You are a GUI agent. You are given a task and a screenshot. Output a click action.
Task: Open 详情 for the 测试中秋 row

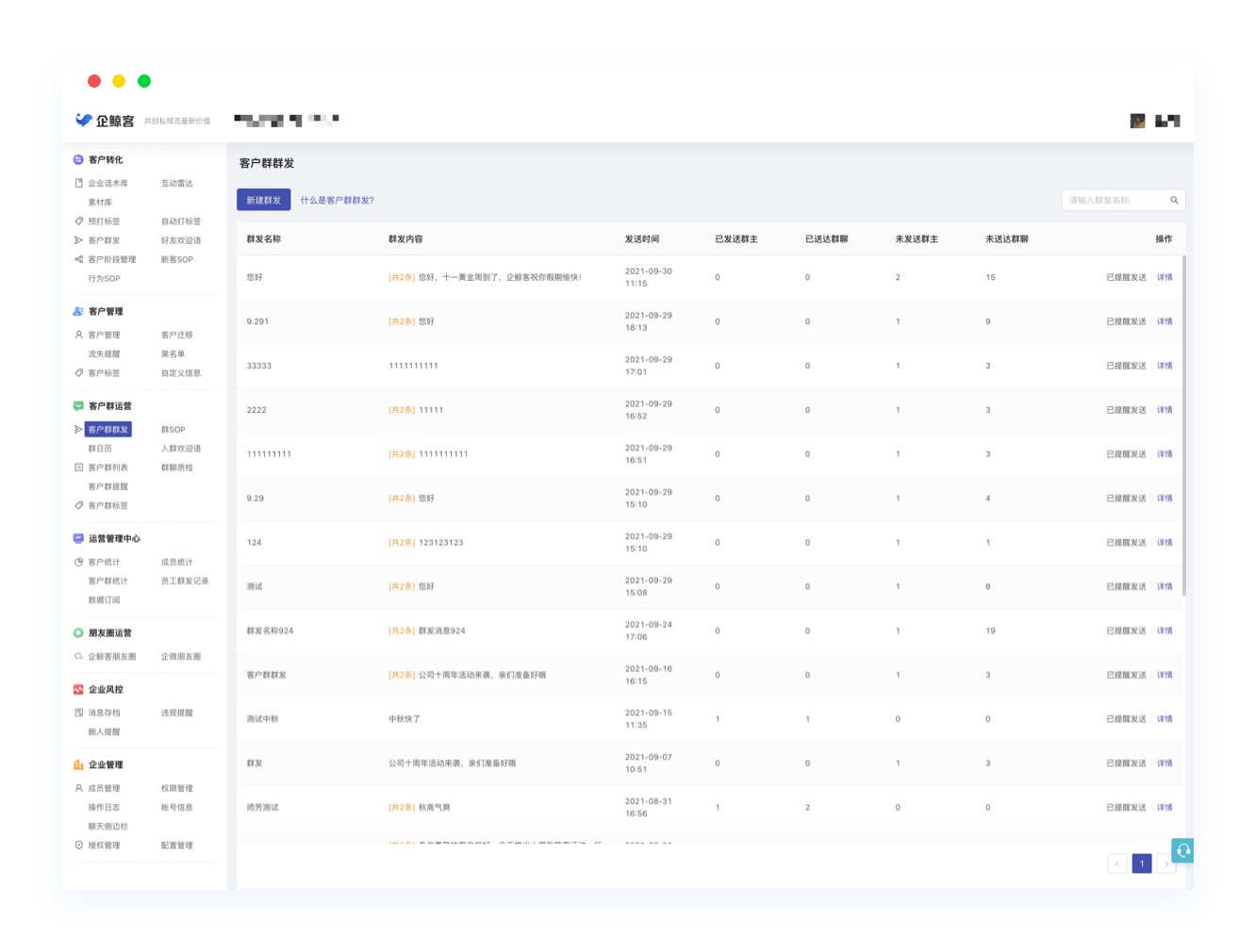pos(1165,719)
